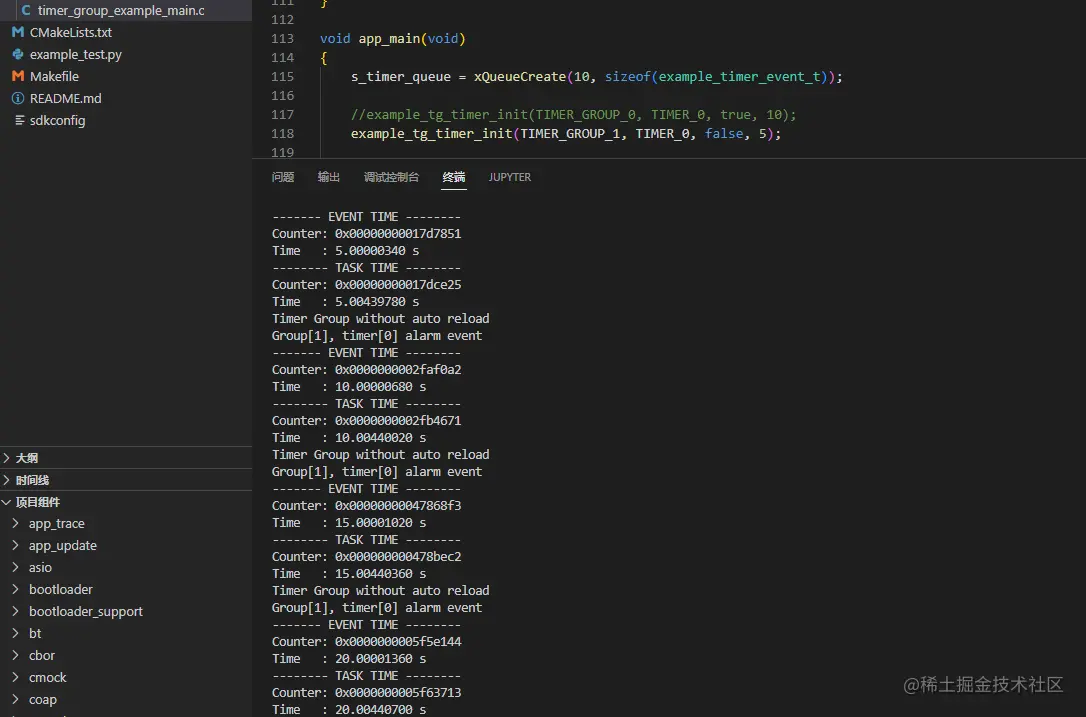Switch to the 问题 panel tab
The image size is (1086, 717).
point(283,177)
